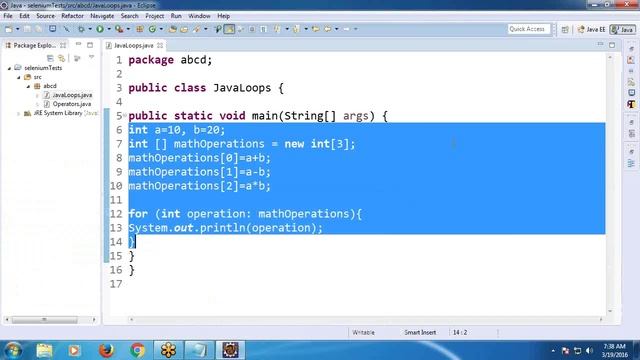The image size is (640, 360).
Task: Collapse the abcd package node
Action: tap(28, 86)
